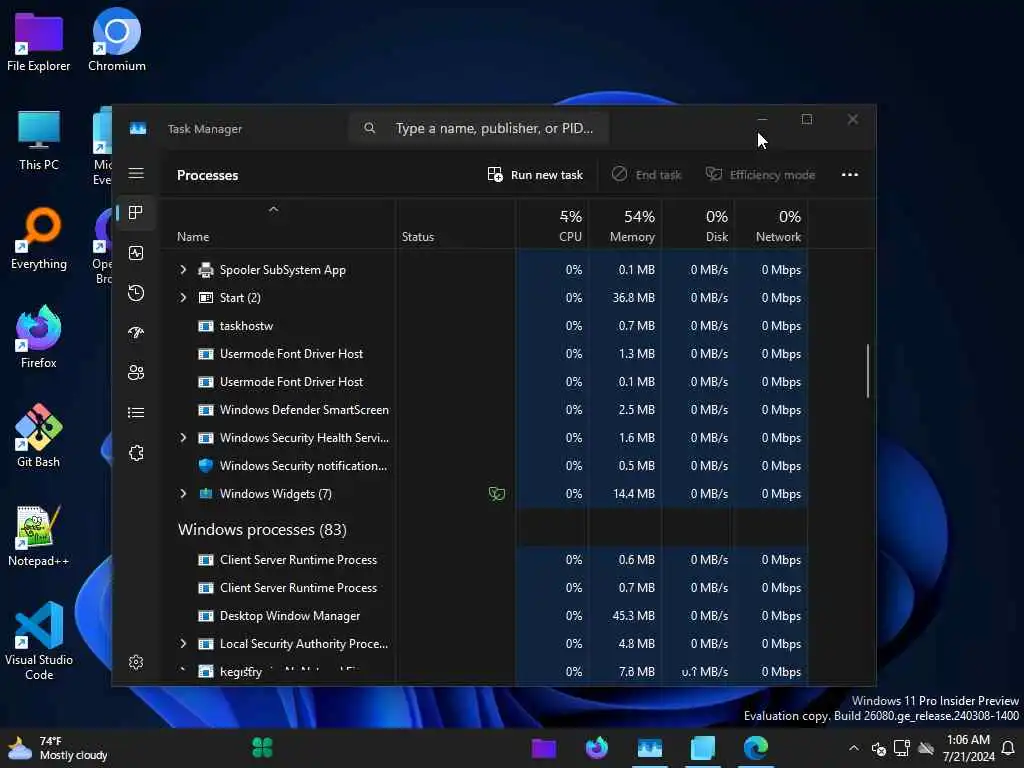This screenshot has height=768, width=1024.
Task: Open This PC desktop icon
Action: click(39, 140)
